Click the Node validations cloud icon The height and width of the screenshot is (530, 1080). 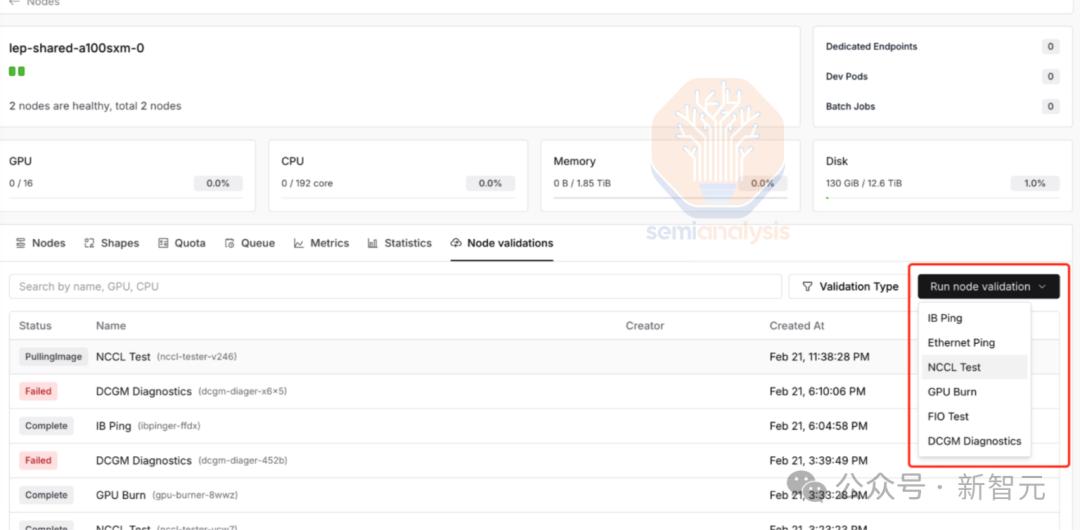coord(455,243)
